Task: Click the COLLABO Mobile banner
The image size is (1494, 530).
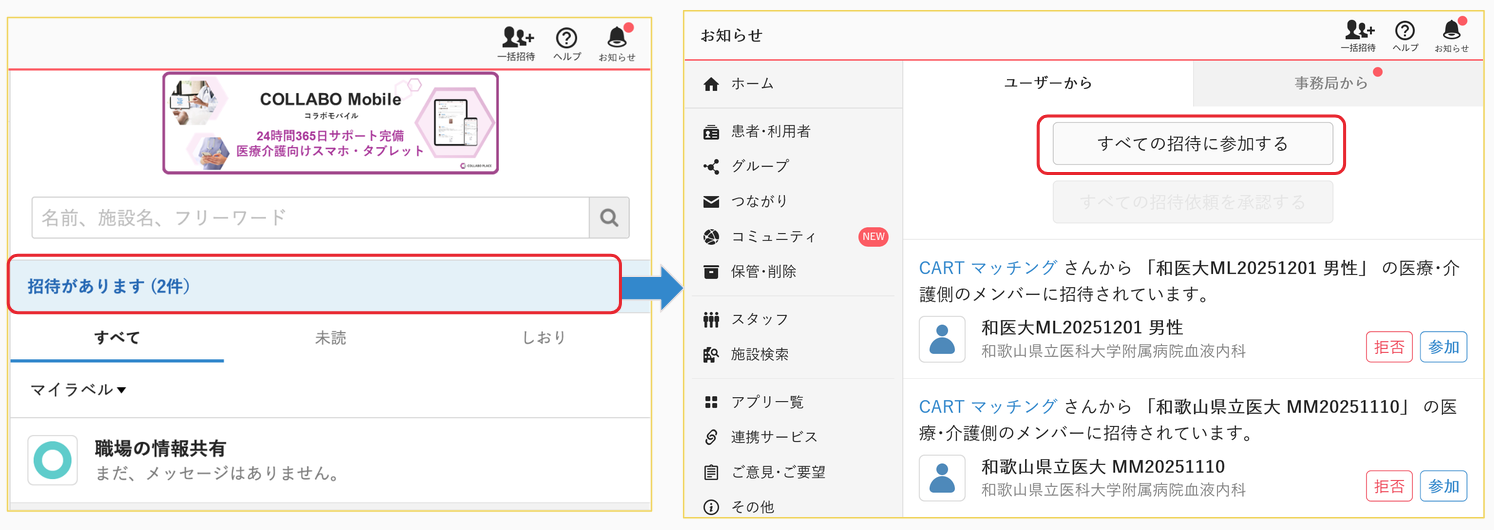Action: click(330, 123)
